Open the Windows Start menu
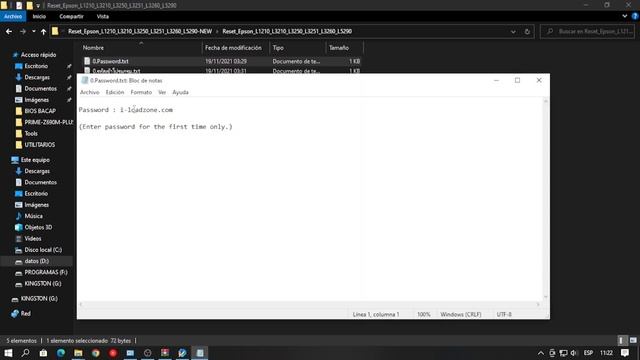This screenshot has width=640, height=360. tap(8, 353)
